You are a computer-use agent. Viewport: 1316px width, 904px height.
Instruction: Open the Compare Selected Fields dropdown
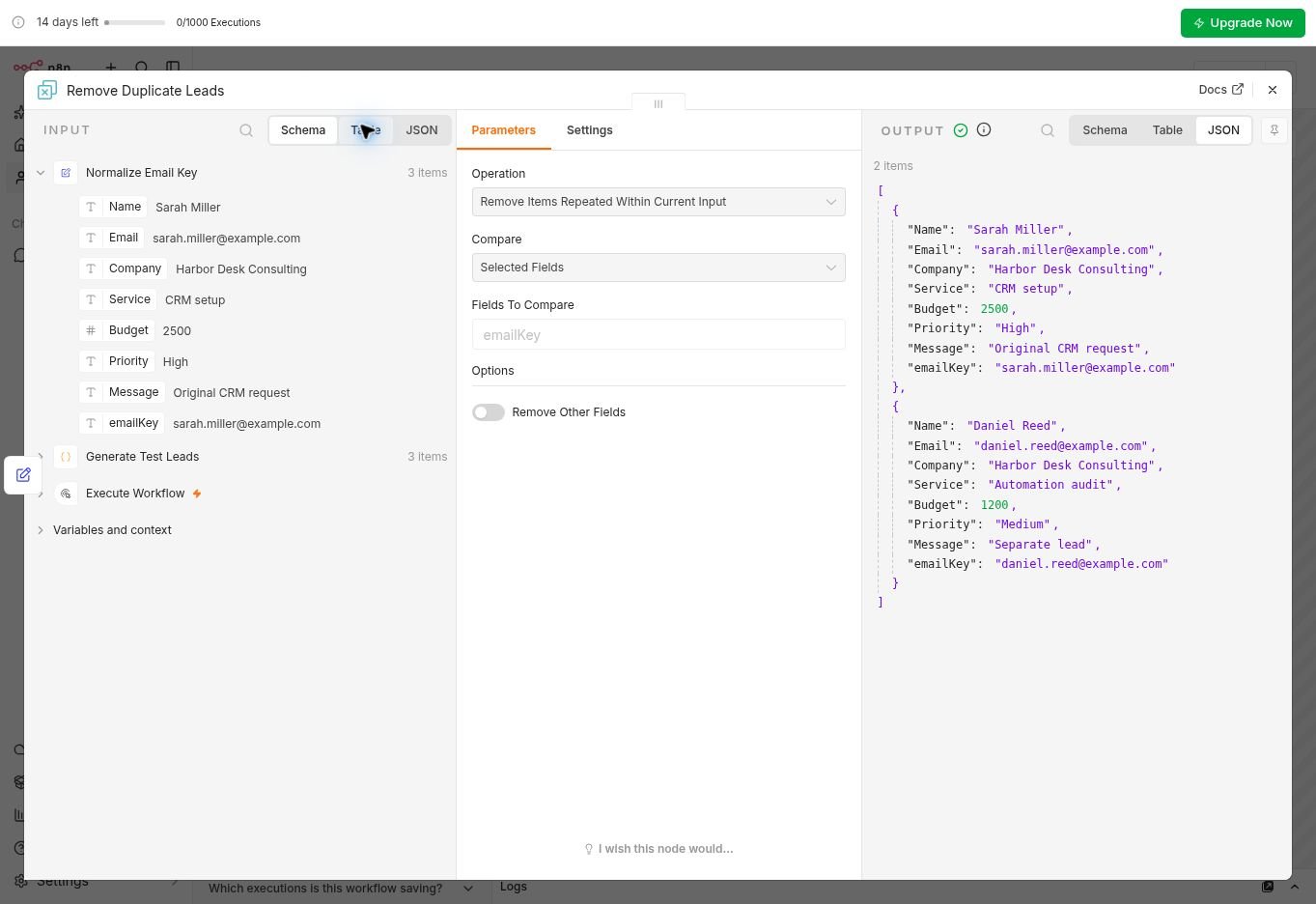[x=658, y=268]
